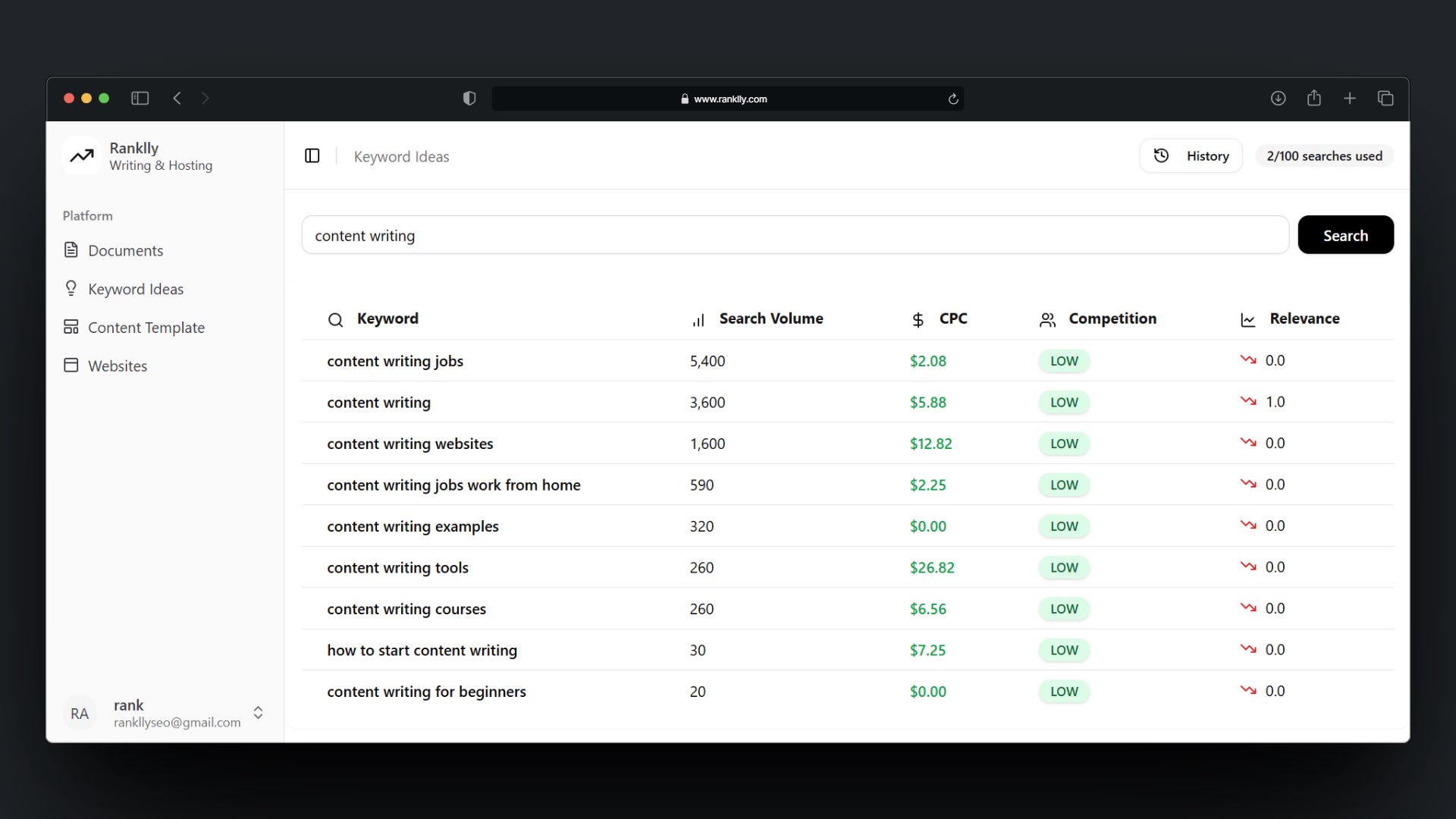Click the browser back arrow
The width and height of the screenshot is (1456, 819).
point(177,99)
